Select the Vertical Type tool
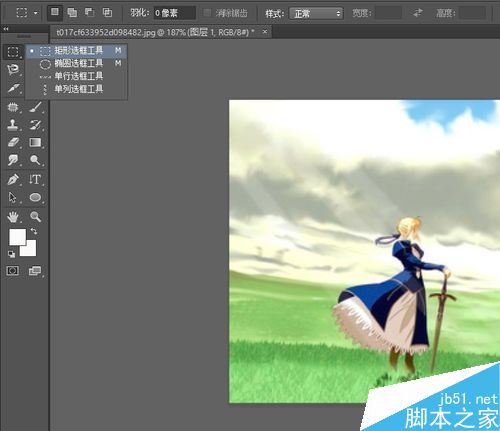This screenshot has height=431, width=500. tap(35, 179)
